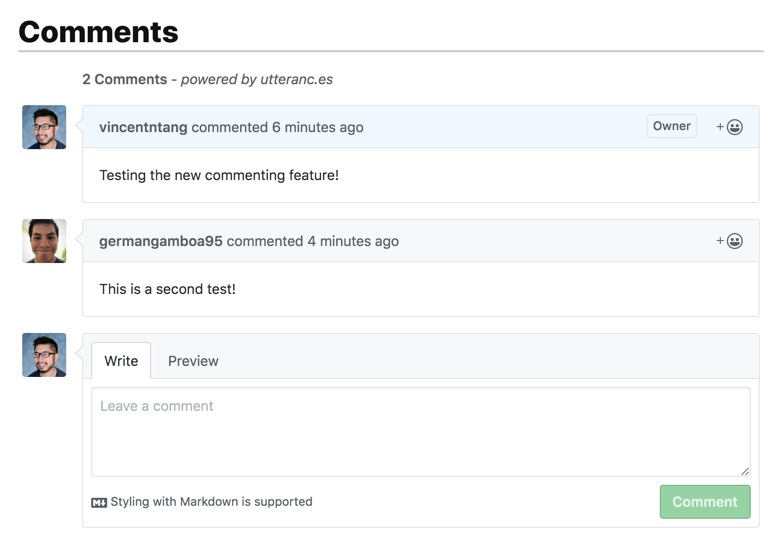Click the Comments section heading

click(x=98, y=32)
